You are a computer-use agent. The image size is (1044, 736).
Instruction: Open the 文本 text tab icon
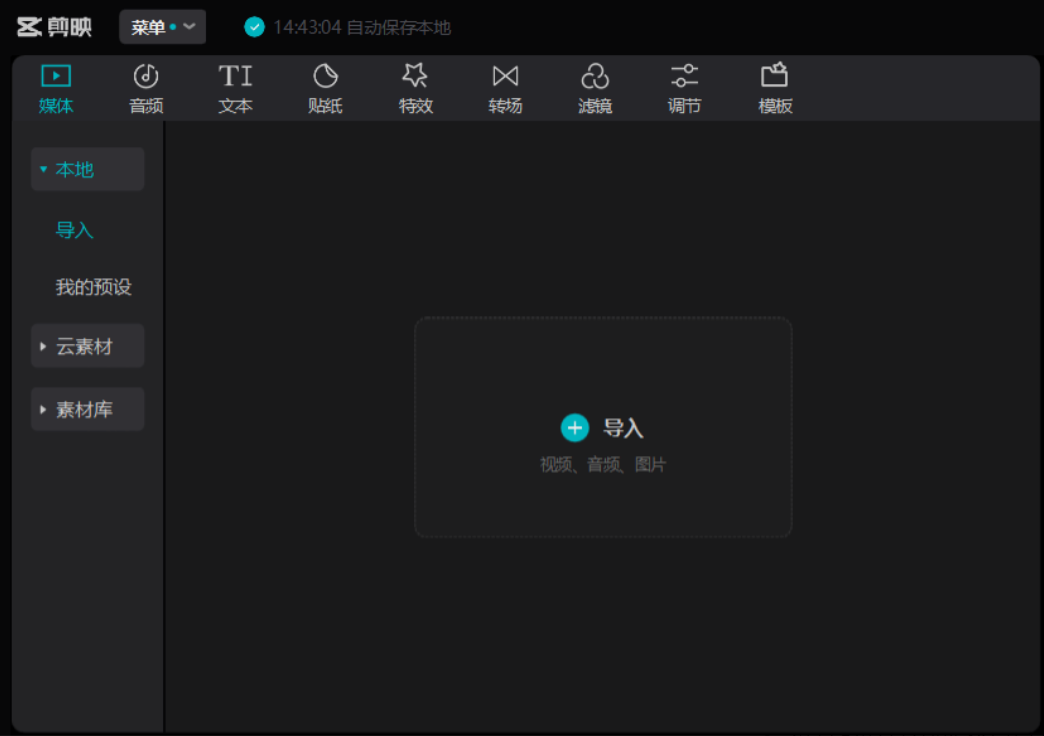236,76
